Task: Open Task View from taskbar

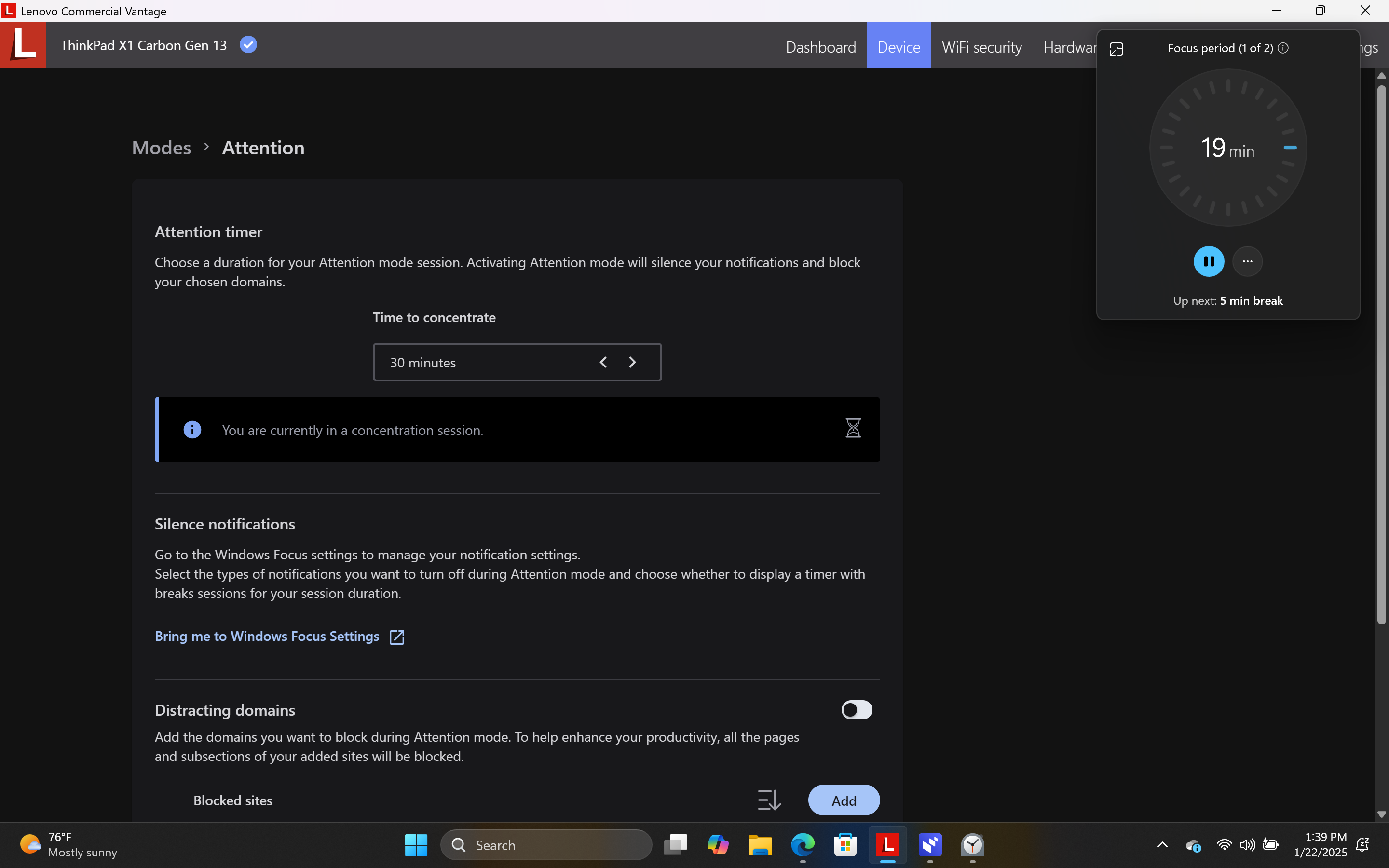Action: (x=676, y=845)
